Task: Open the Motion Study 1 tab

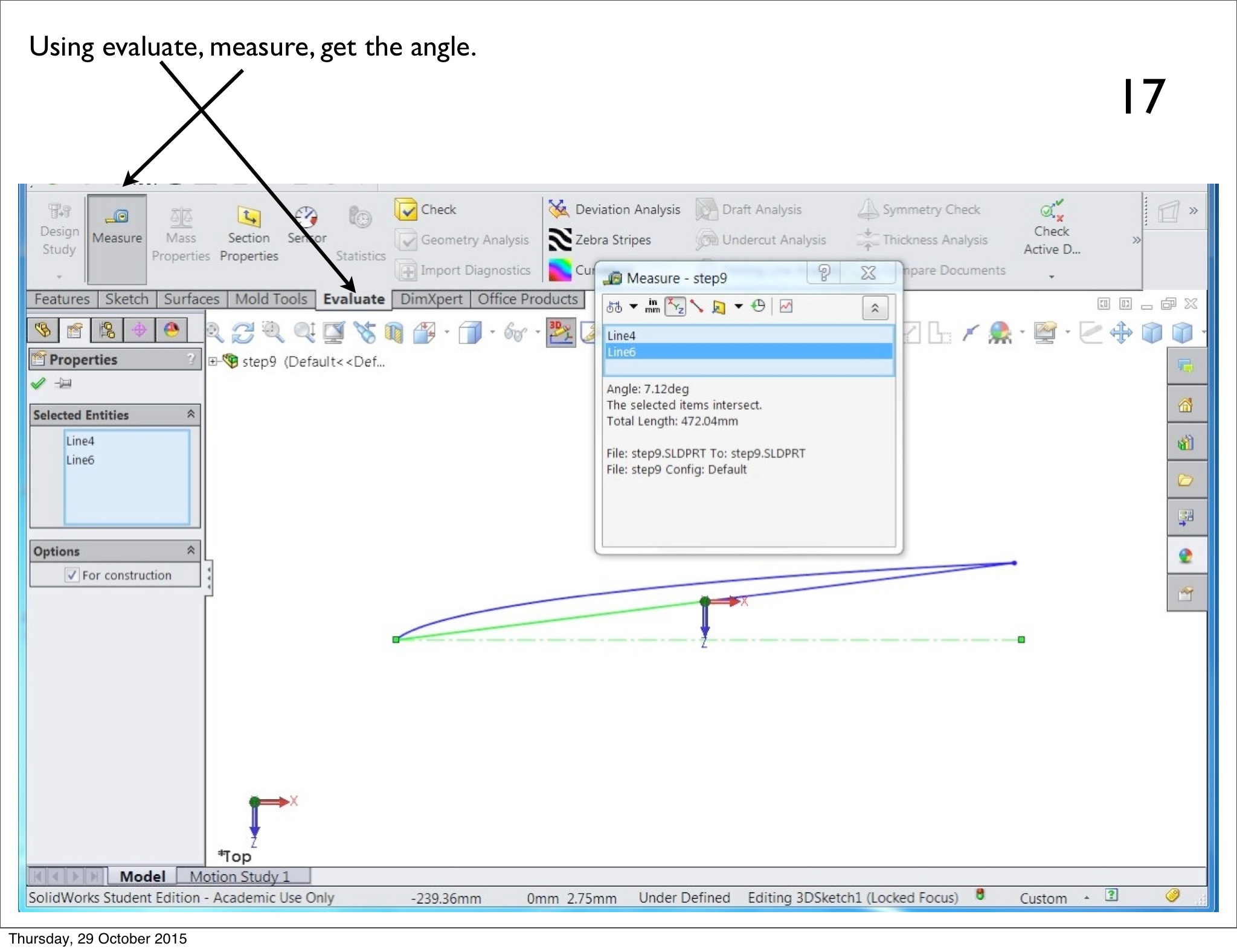Action: pyautogui.click(x=240, y=876)
